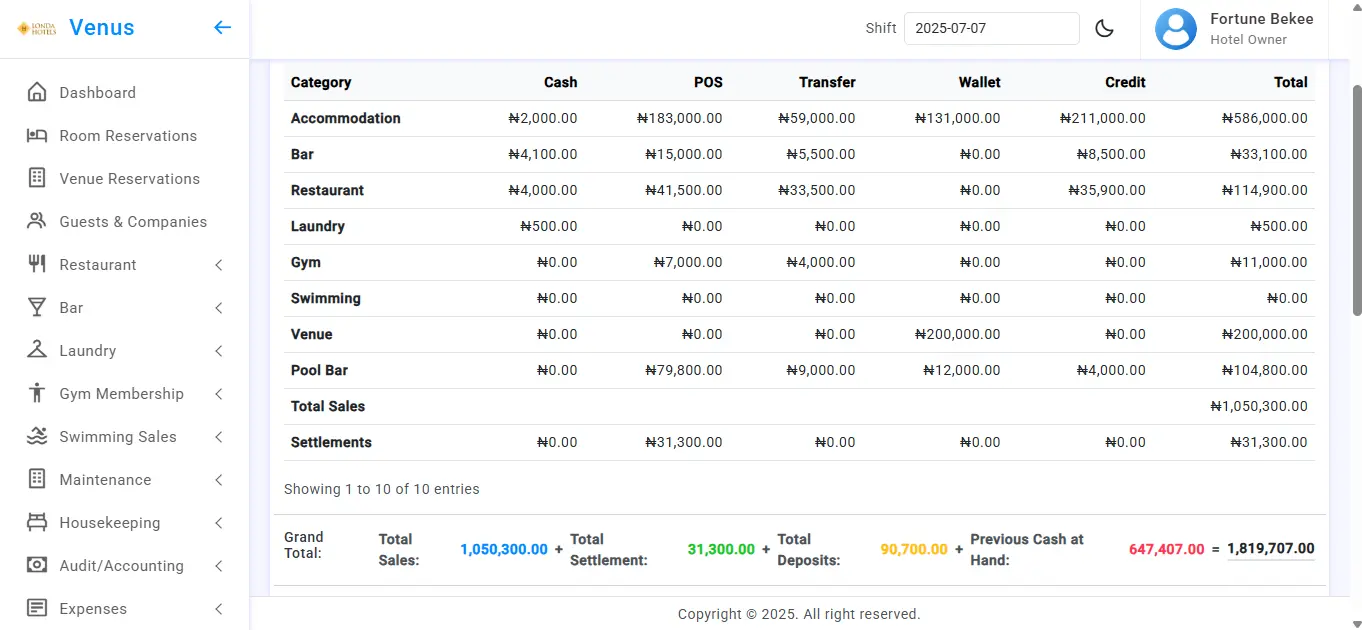Click the Shift date field

coord(991,28)
